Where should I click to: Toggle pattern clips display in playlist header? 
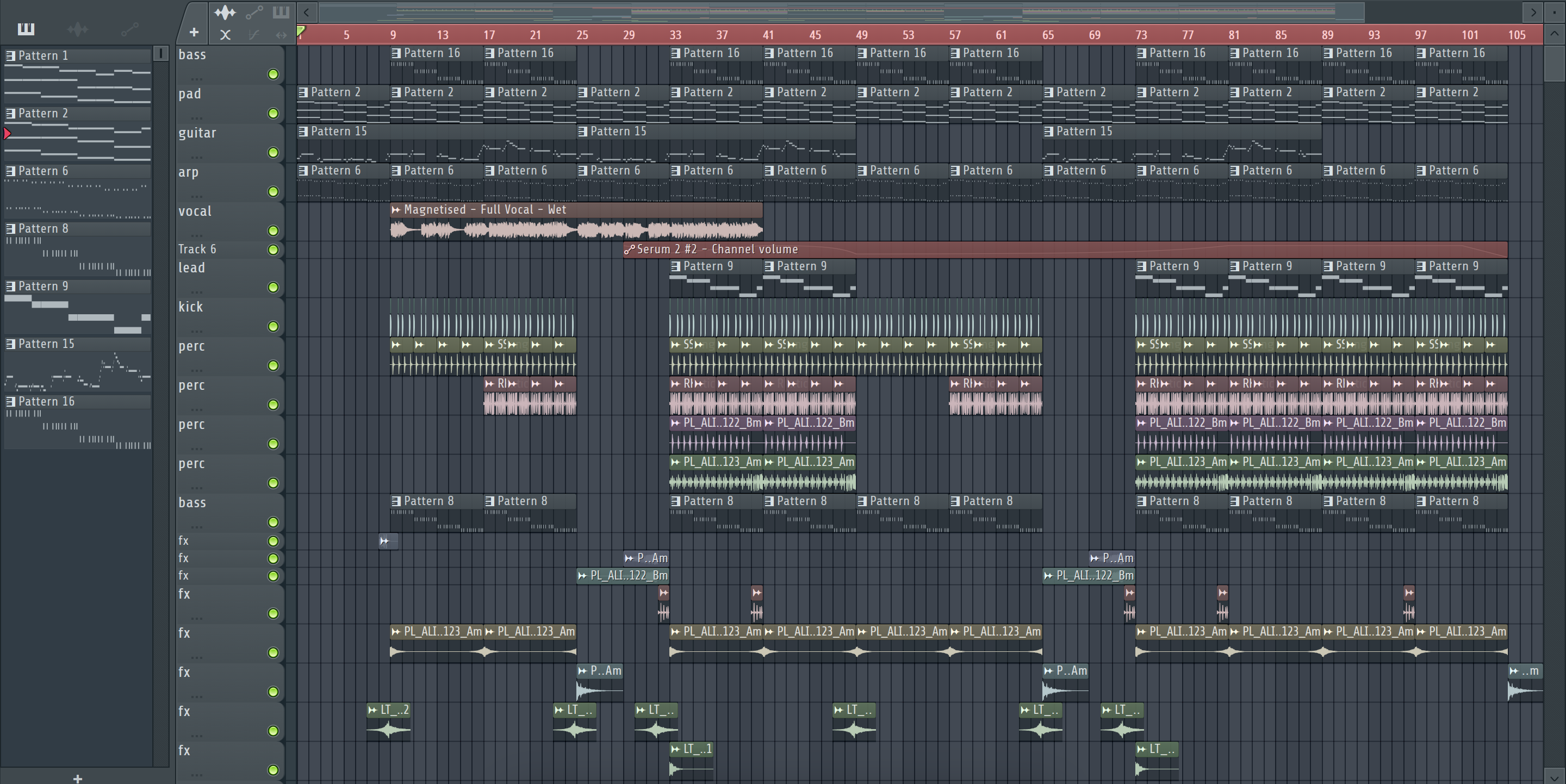[x=281, y=12]
